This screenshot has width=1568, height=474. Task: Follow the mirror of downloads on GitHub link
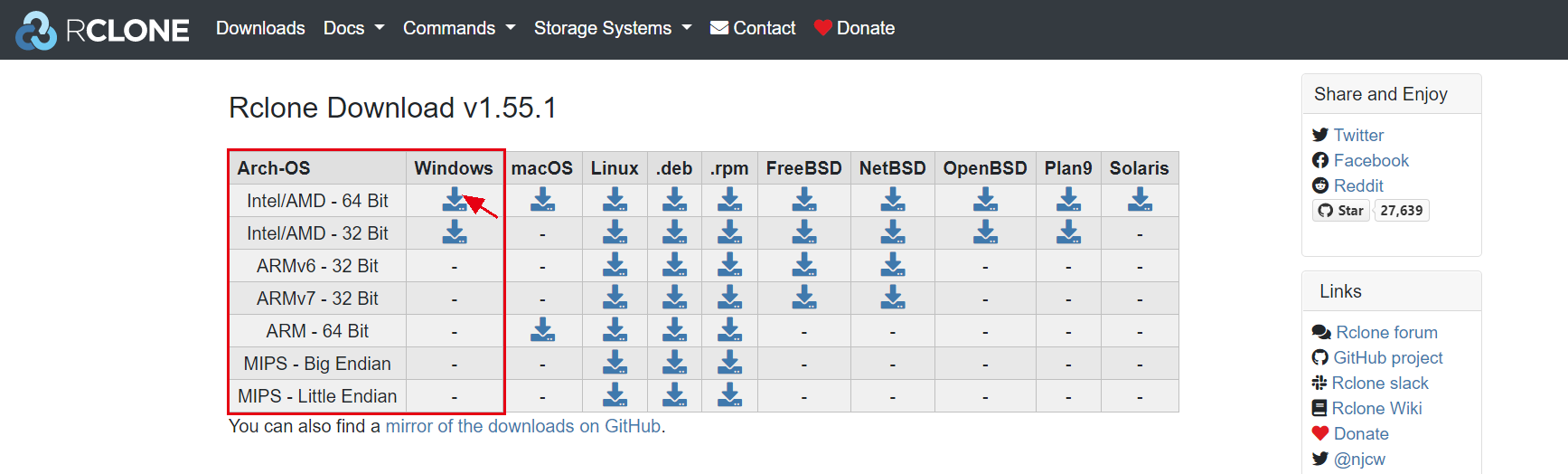pos(523,426)
